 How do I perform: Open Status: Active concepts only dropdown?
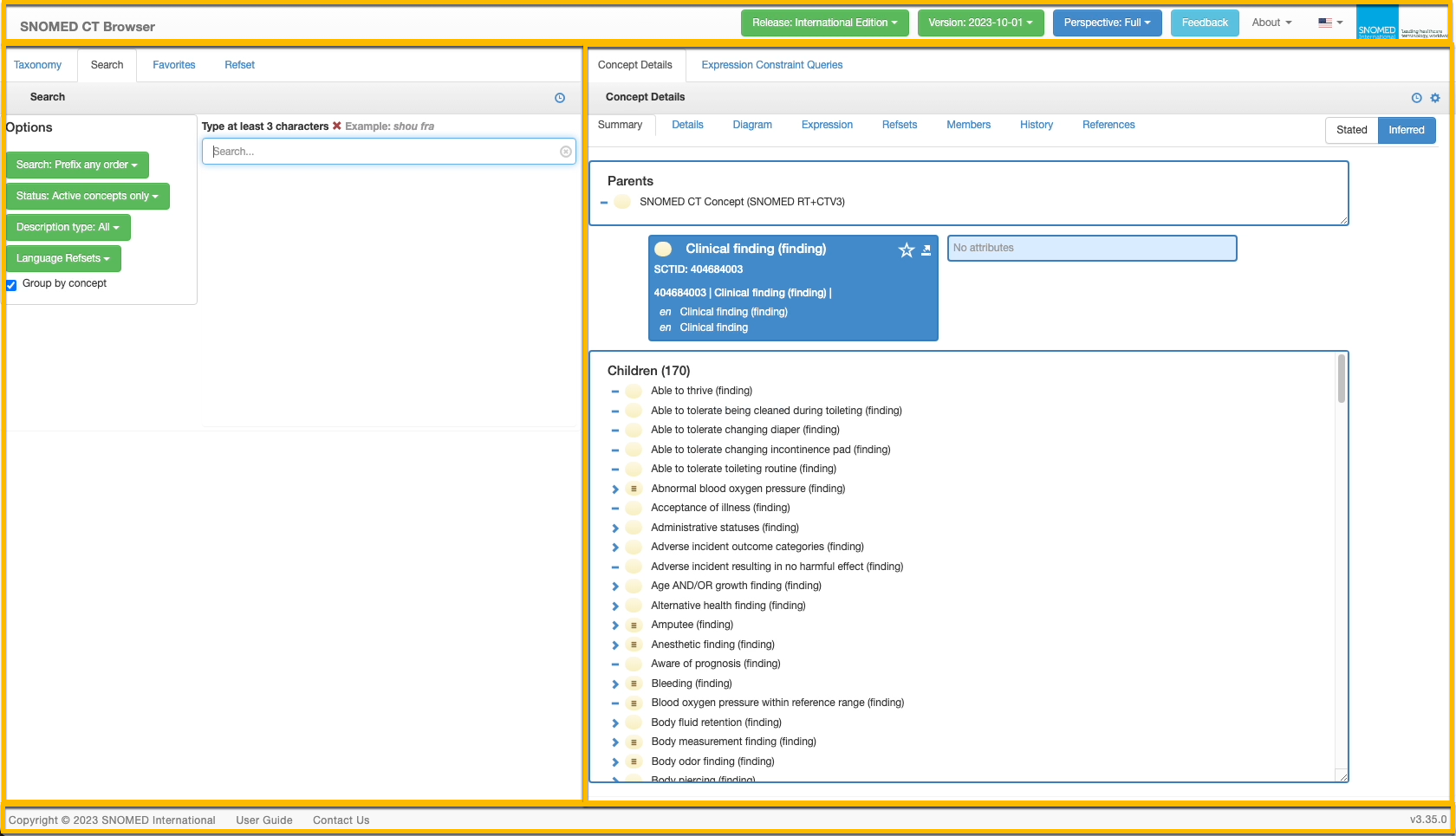(88, 196)
